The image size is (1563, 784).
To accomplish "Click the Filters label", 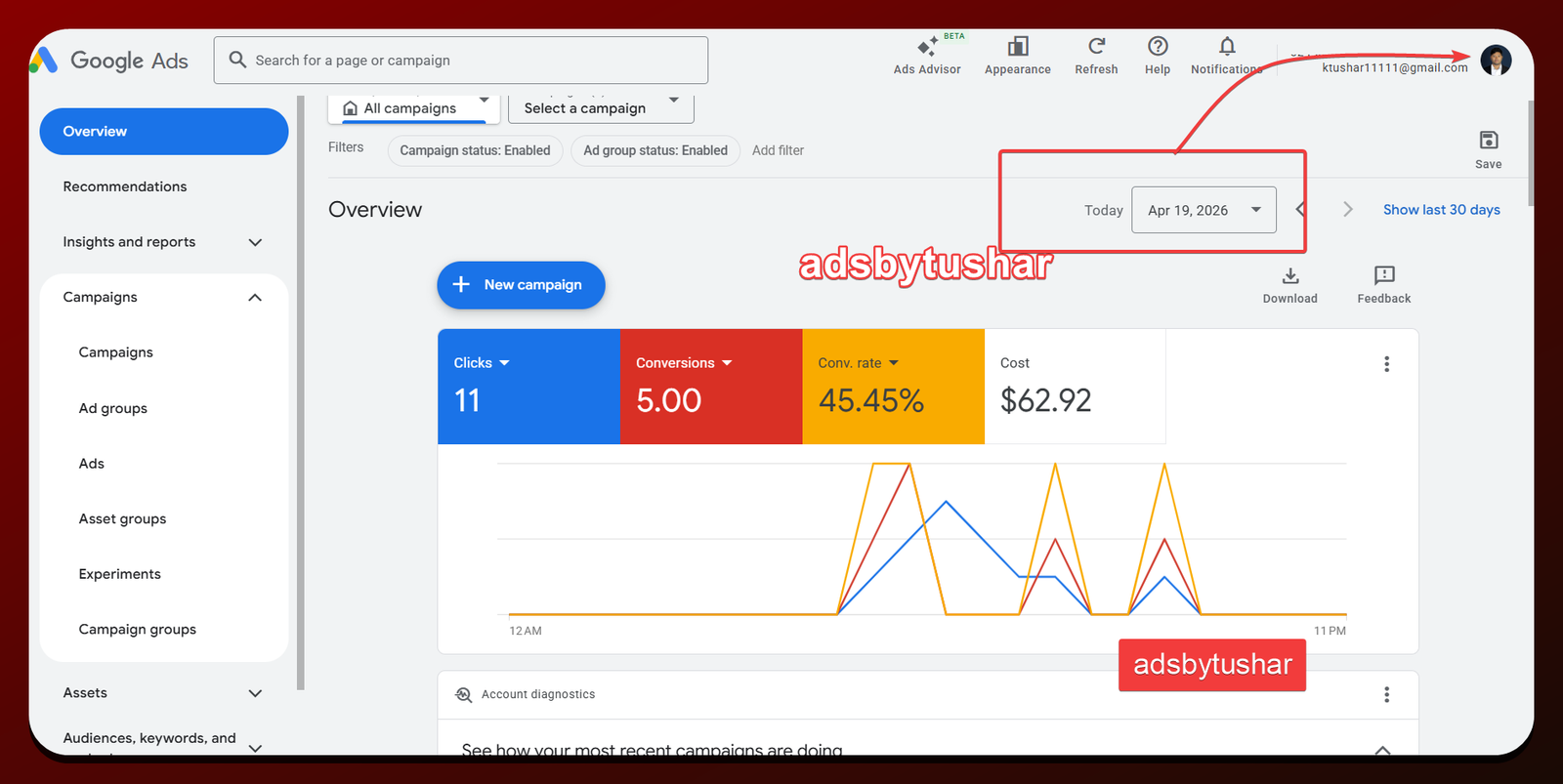I will 346,147.
